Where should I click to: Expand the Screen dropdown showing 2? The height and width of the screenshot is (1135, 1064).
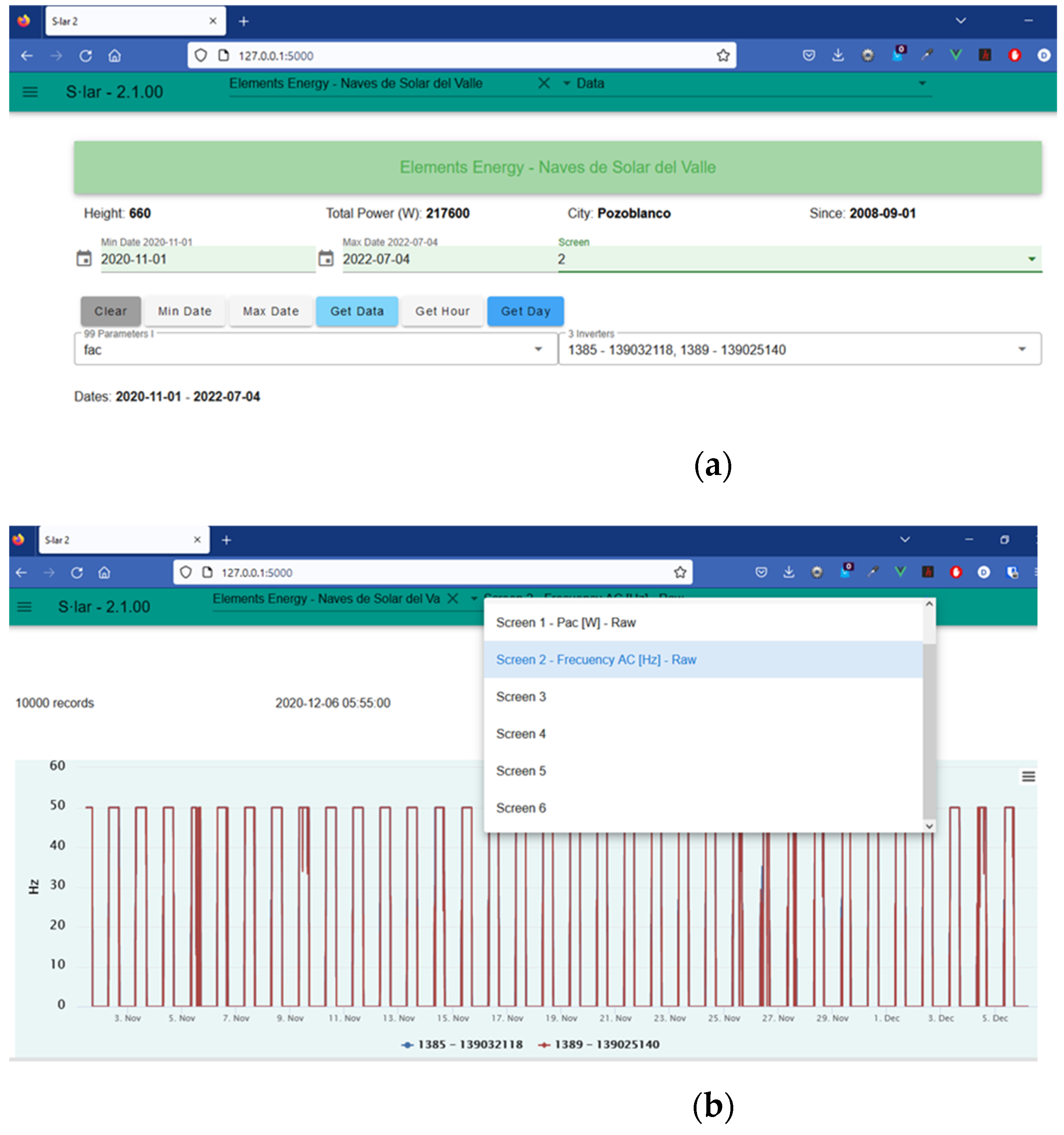(1031, 259)
